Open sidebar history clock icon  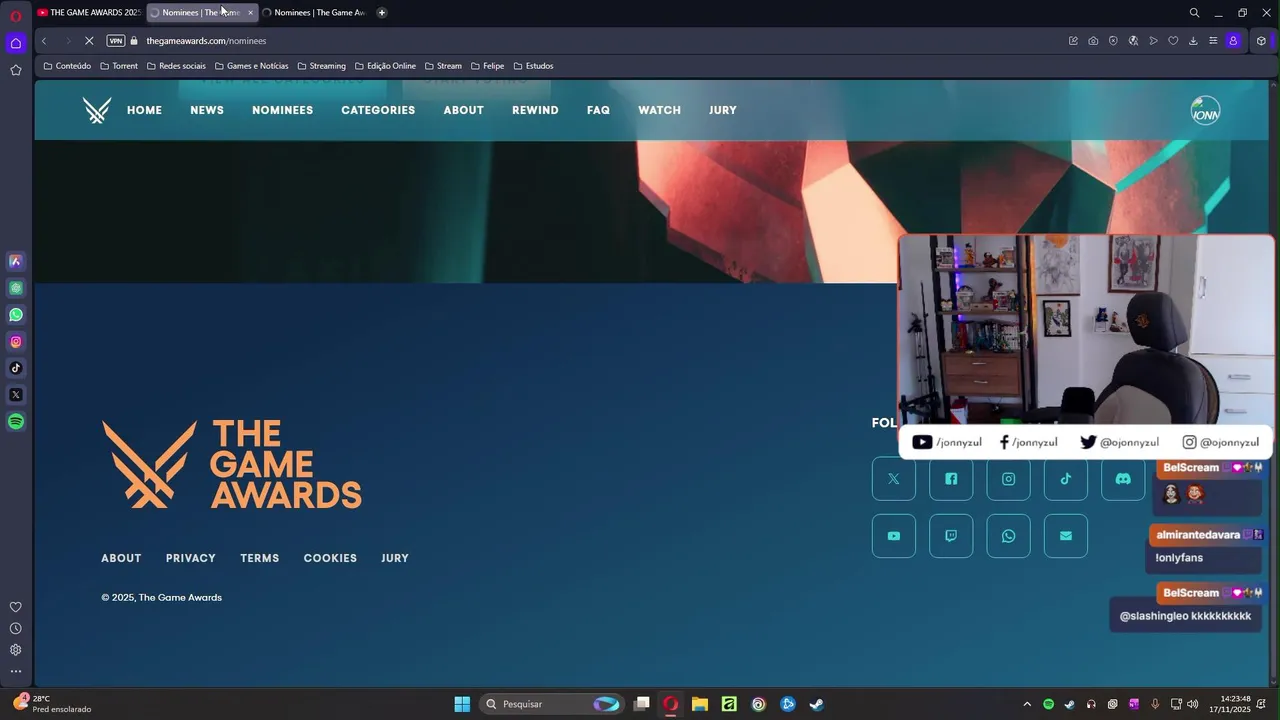click(16, 629)
